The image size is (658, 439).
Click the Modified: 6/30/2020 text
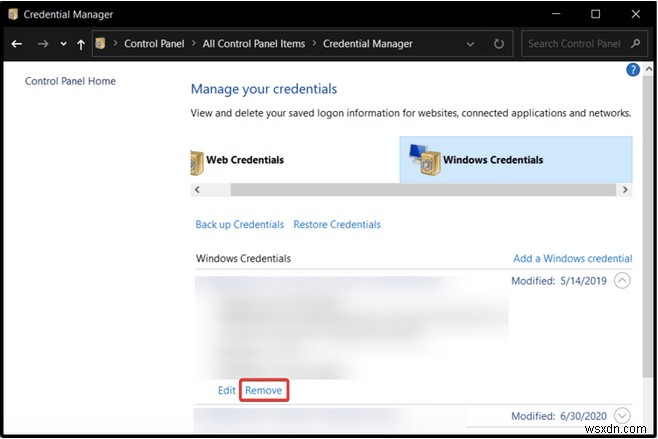tap(559, 416)
